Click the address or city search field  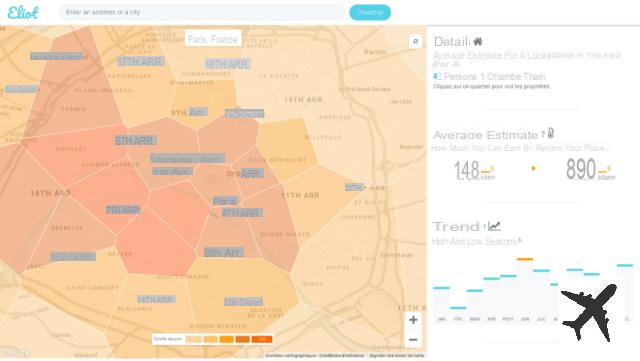[202, 12]
